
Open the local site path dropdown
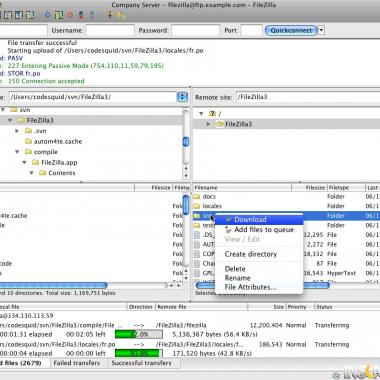[182, 97]
